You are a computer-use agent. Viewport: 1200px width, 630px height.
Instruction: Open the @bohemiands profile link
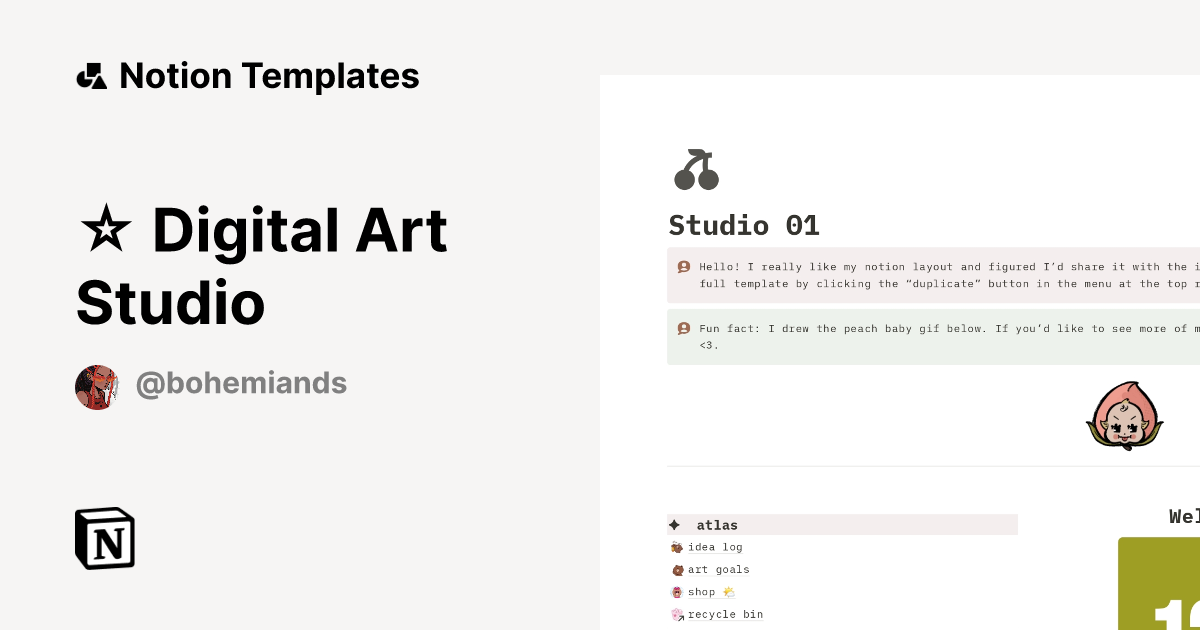click(241, 384)
